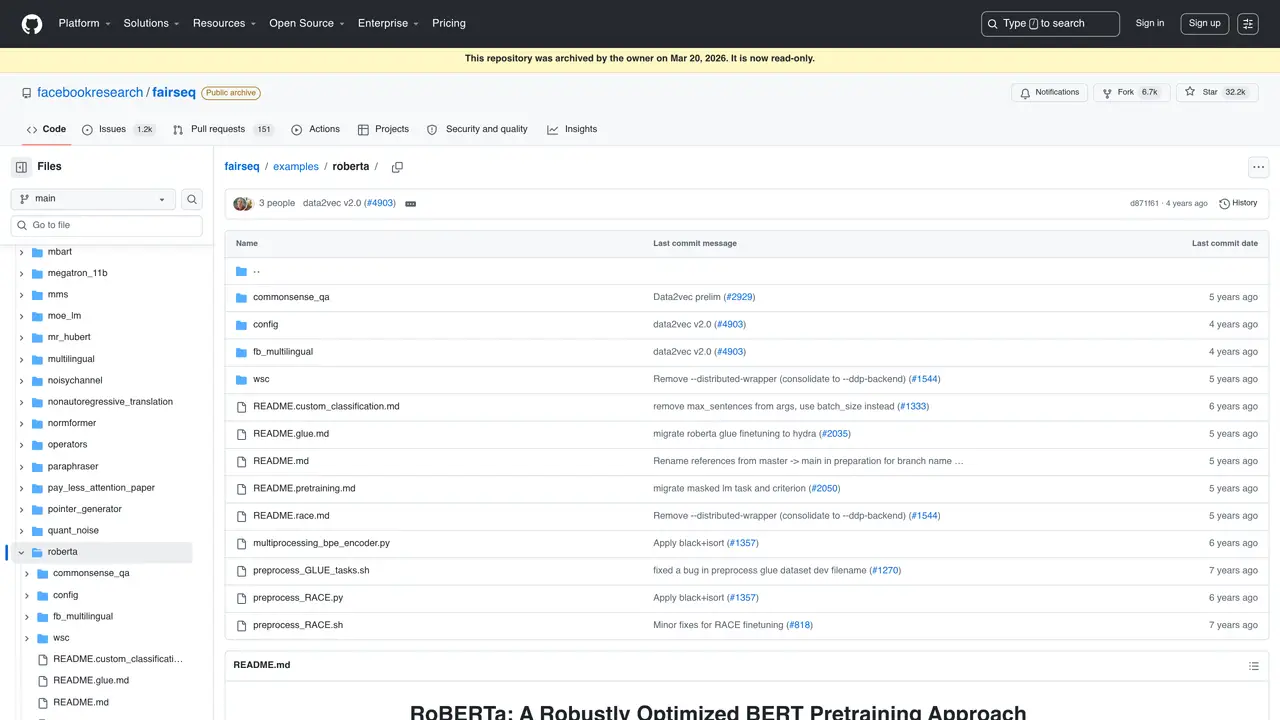Open the facebookresearch owner link
Image resolution: width=1280 pixels, height=720 pixels.
90,93
